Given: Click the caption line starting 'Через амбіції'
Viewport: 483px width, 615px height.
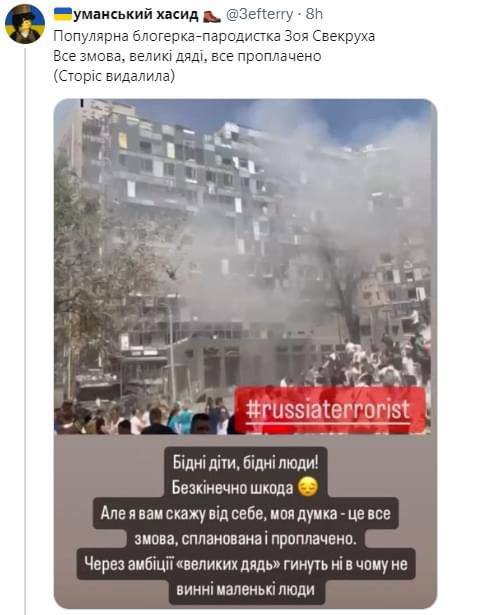Looking at the screenshot, I should (246, 564).
